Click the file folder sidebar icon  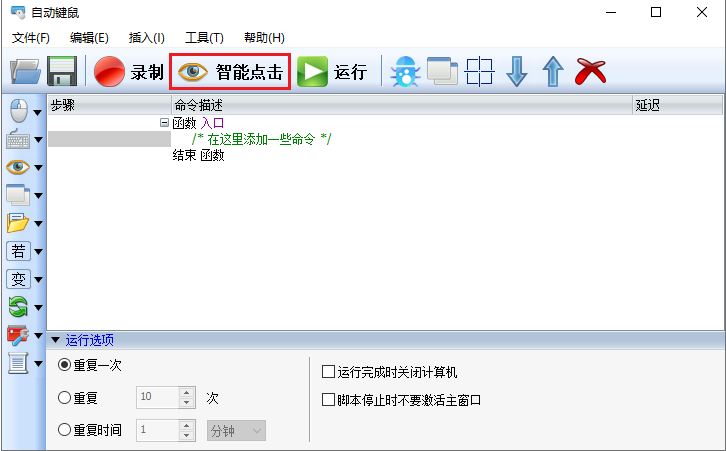click(18, 223)
